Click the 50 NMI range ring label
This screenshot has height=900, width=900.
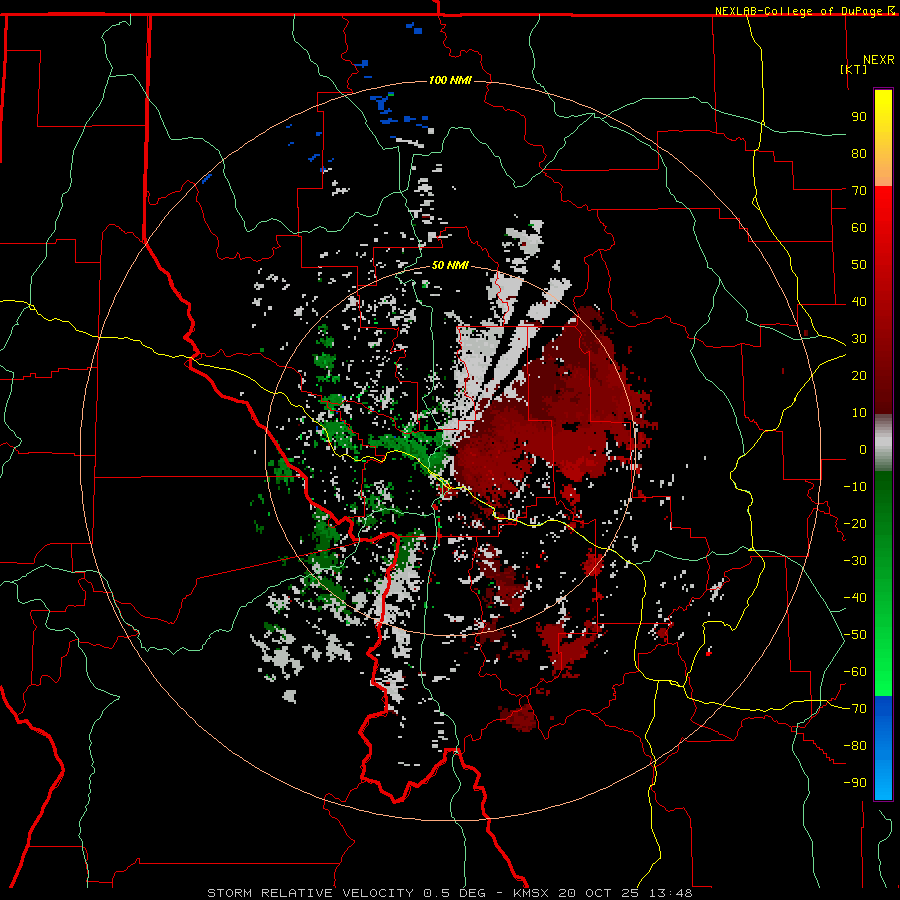coord(450,265)
